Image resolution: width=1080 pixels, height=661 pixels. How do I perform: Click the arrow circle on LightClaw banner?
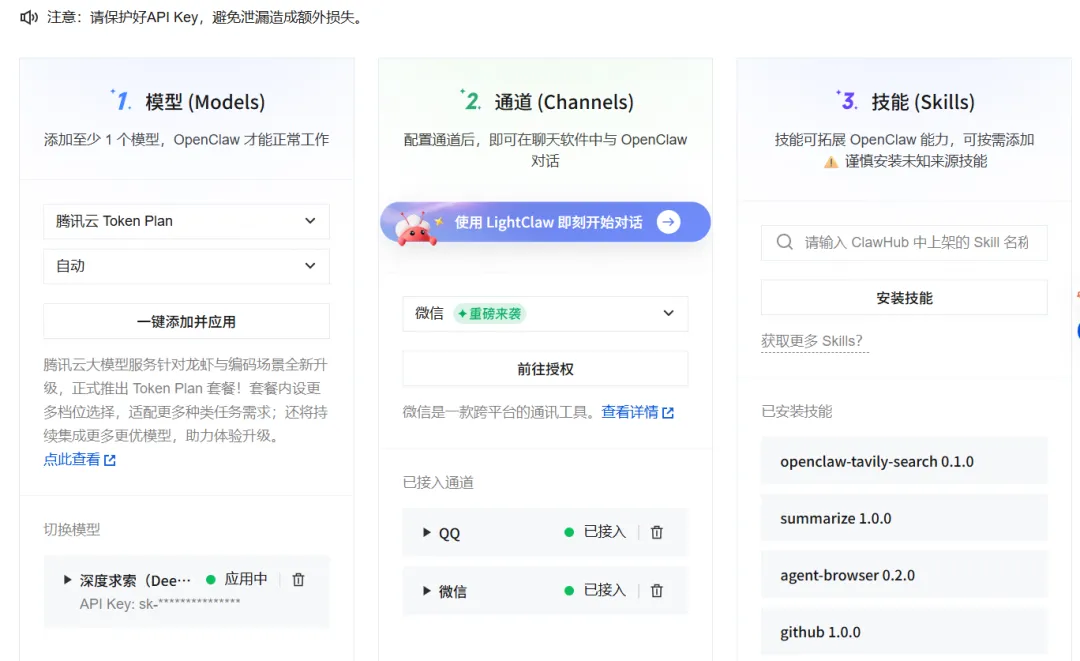tap(668, 222)
